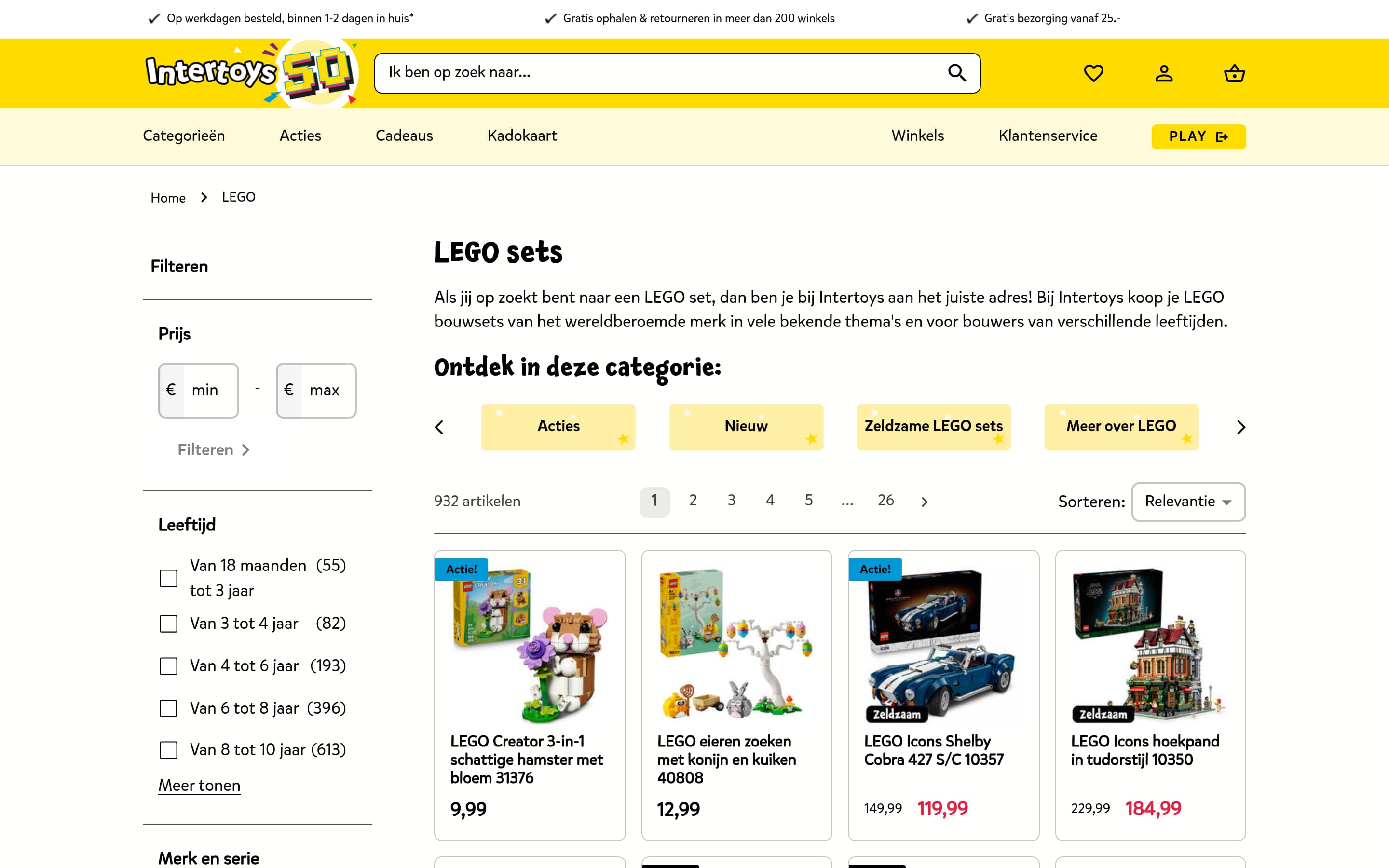Check the 'Van 18 maanden tot 3 jaar' filter
The height and width of the screenshot is (868, 1389).
[168, 578]
